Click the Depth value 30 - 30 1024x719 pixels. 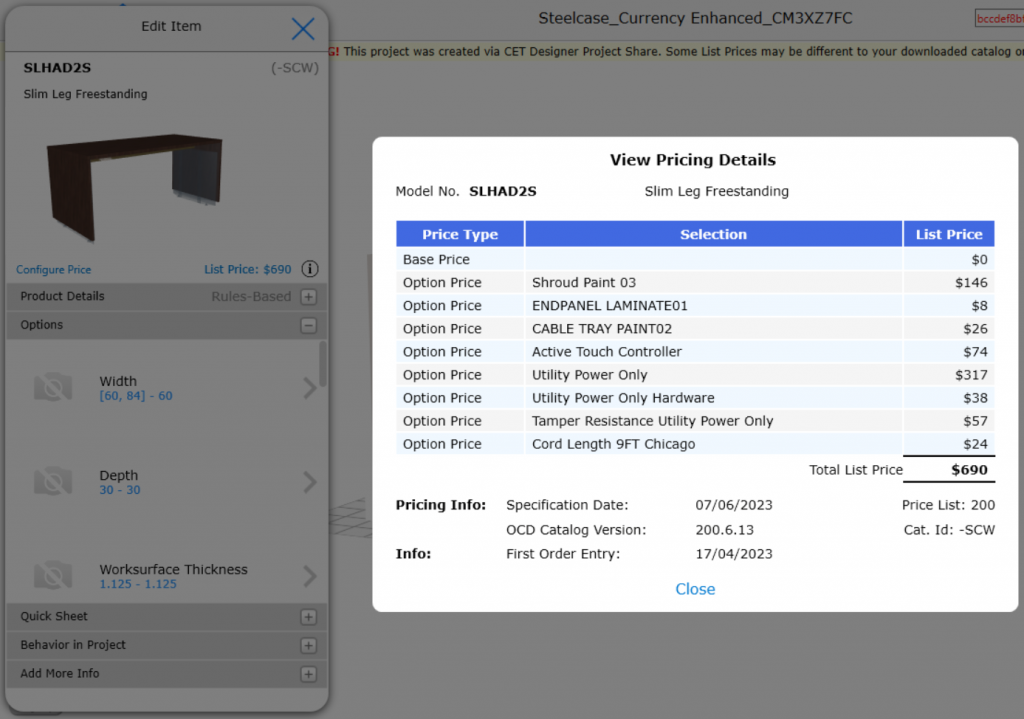pyautogui.click(x=120, y=490)
